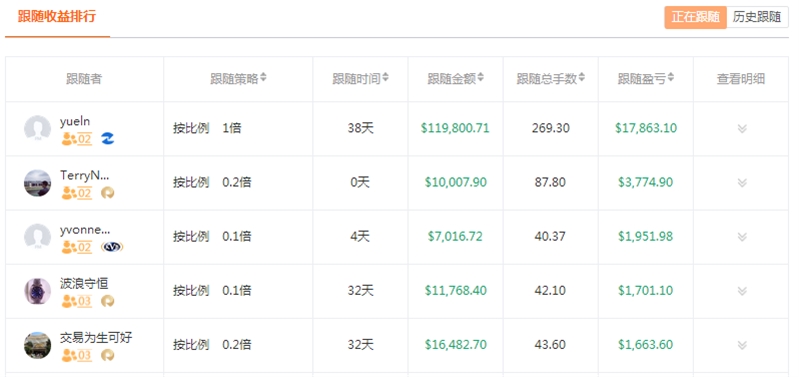Expand details for TerryN row
The image size is (799, 377).
click(742, 182)
